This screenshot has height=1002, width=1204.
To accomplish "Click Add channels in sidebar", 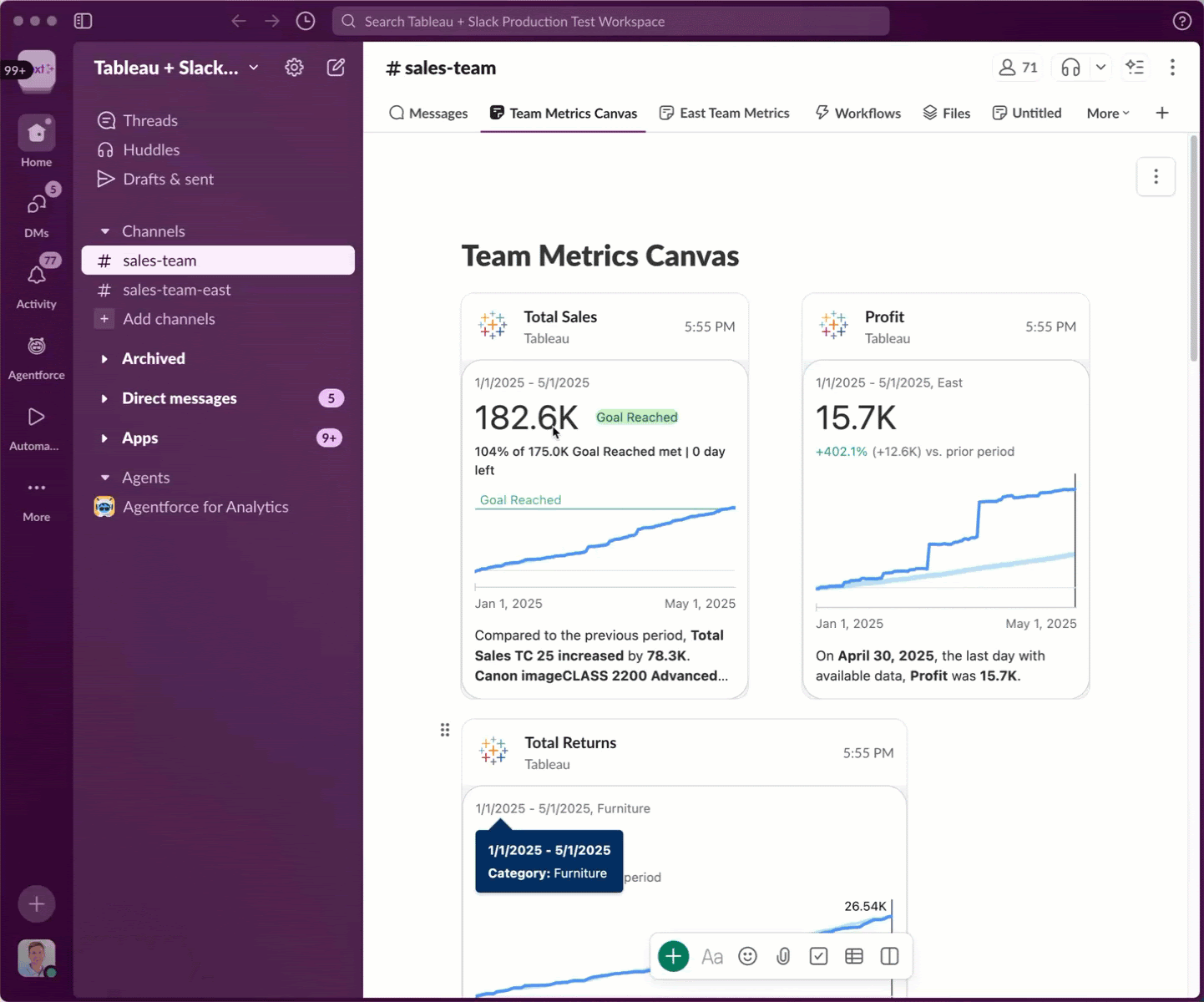I will 168,319.
